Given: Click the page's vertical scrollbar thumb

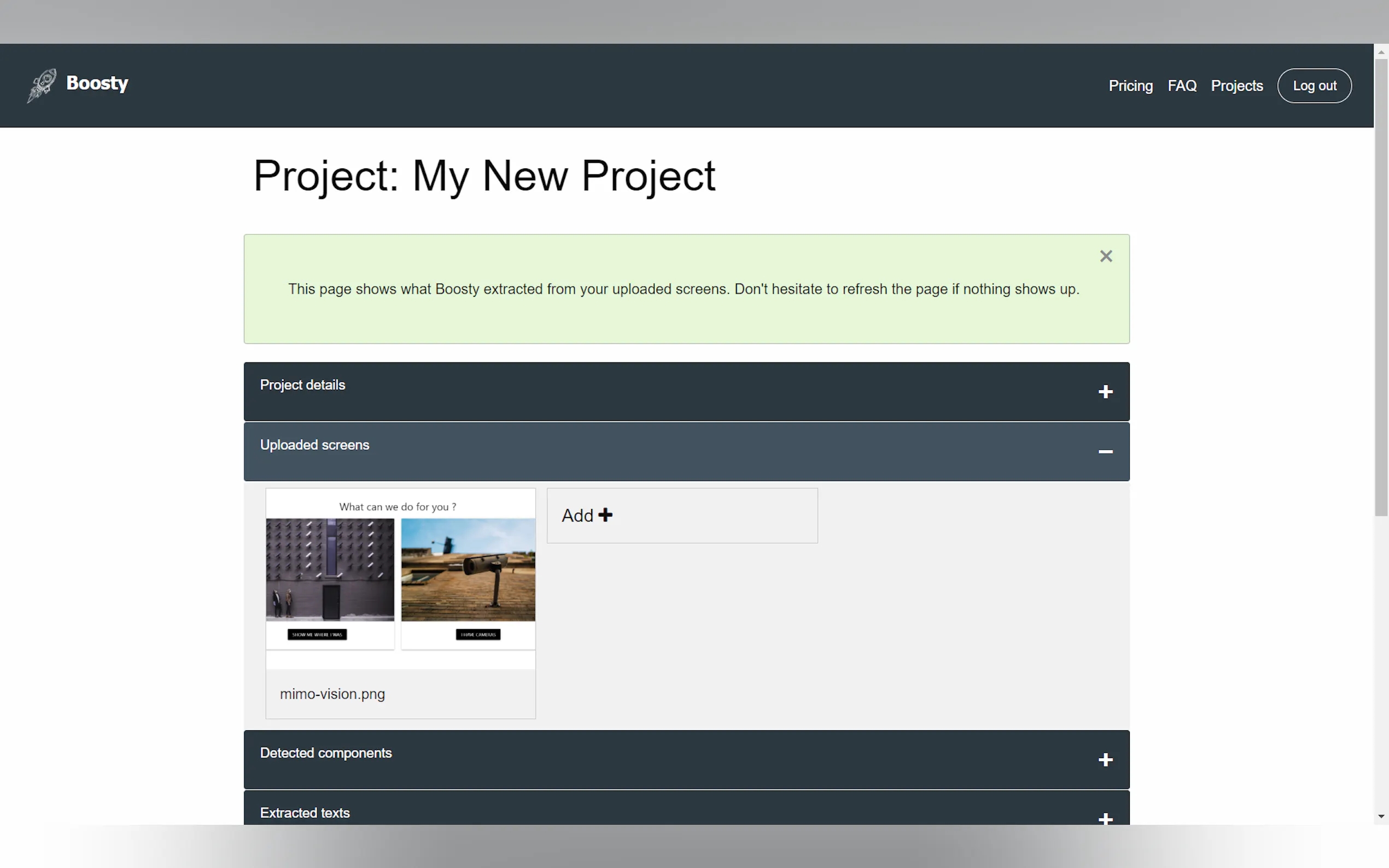Looking at the screenshot, I should coord(1380,287).
